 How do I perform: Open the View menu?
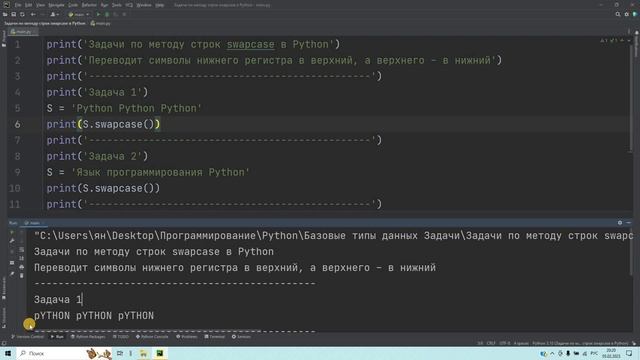40,5
